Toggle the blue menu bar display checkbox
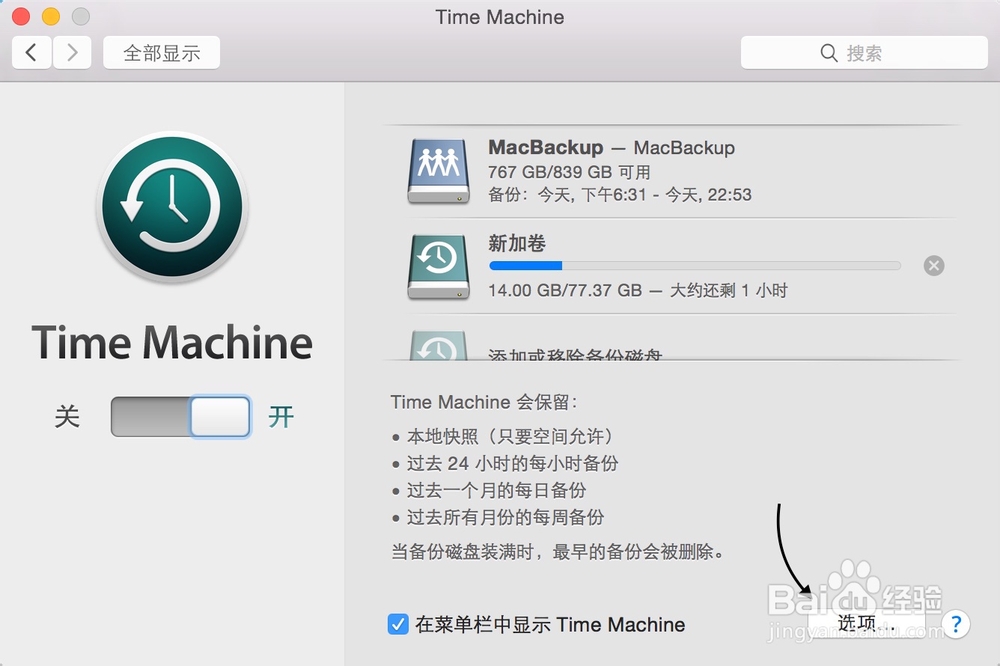Screen dimensions: 1000x666 (395, 623)
